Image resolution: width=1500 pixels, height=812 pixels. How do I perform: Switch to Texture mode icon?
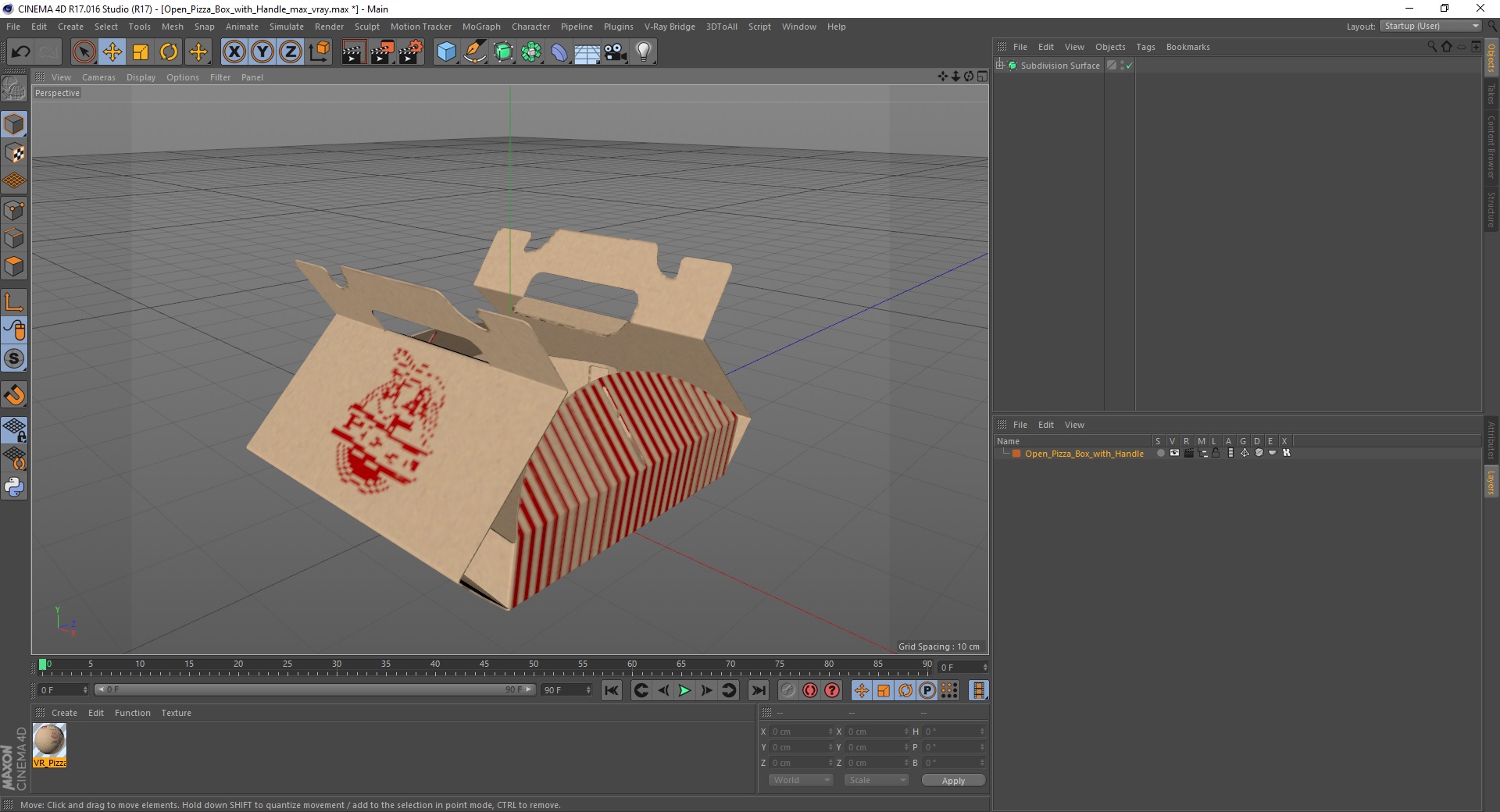[x=14, y=153]
